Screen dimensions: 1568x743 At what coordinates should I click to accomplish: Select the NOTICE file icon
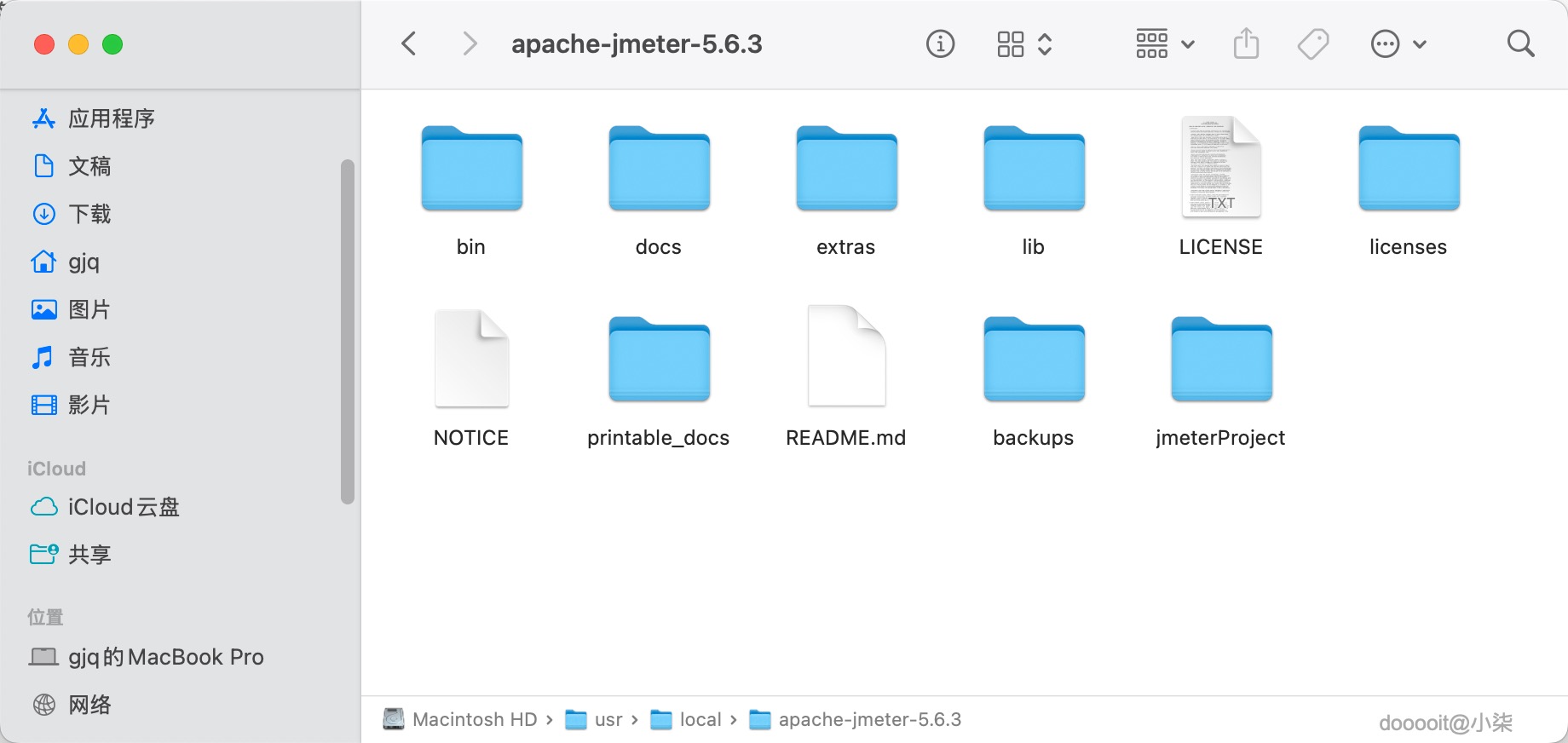coord(471,358)
